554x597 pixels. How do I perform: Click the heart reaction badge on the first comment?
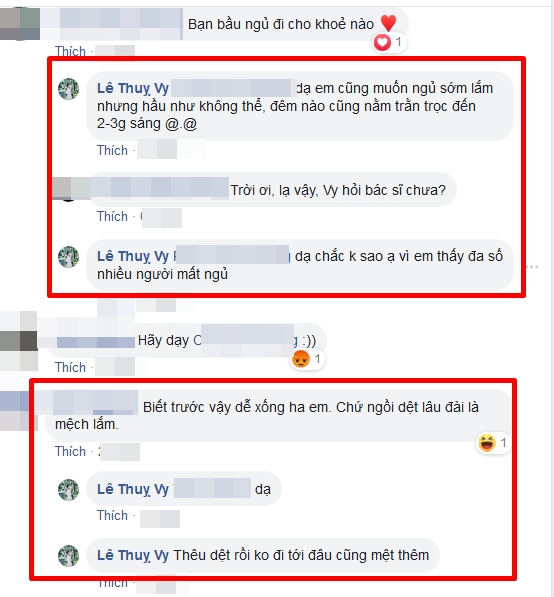[389, 42]
